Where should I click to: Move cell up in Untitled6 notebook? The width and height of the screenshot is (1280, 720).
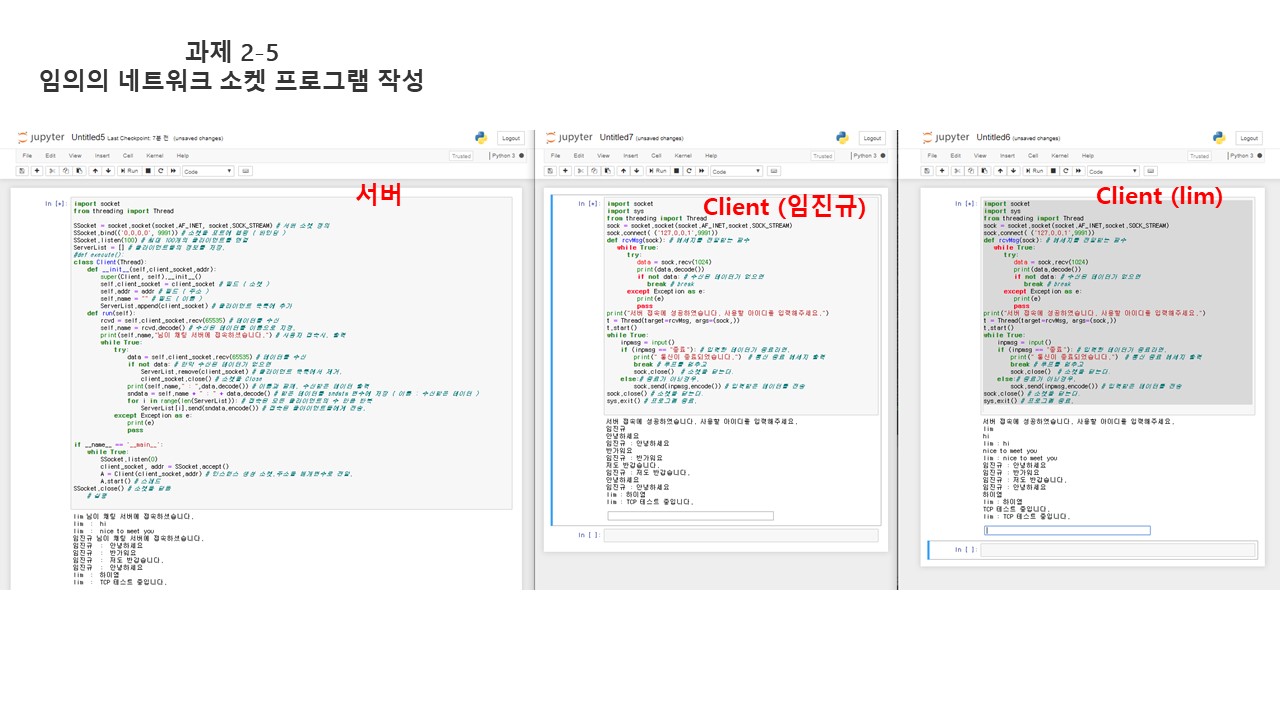[1000, 171]
